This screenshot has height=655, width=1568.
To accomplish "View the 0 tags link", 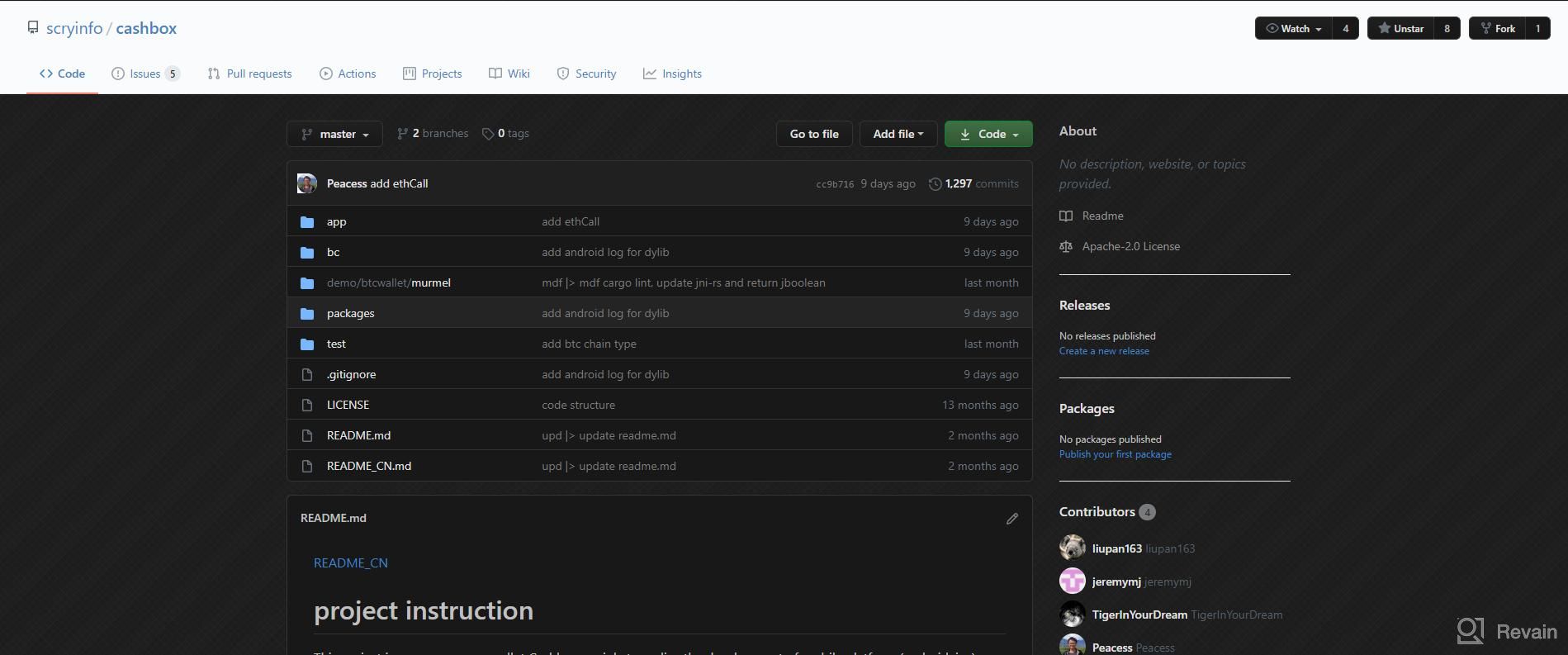I will [x=505, y=133].
